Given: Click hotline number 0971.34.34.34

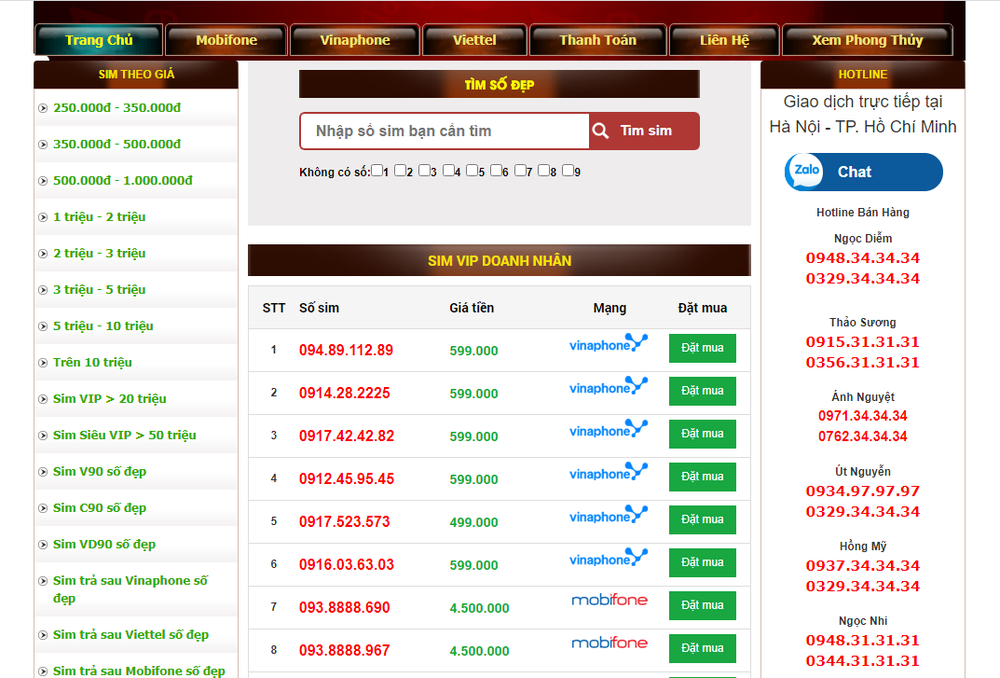Looking at the screenshot, I should 862,416.
